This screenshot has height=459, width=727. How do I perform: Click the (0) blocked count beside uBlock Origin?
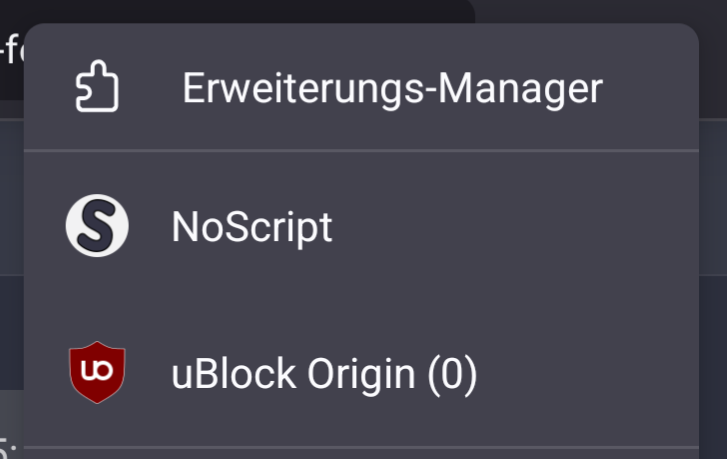pyautogui.click(x=452, y=374)
